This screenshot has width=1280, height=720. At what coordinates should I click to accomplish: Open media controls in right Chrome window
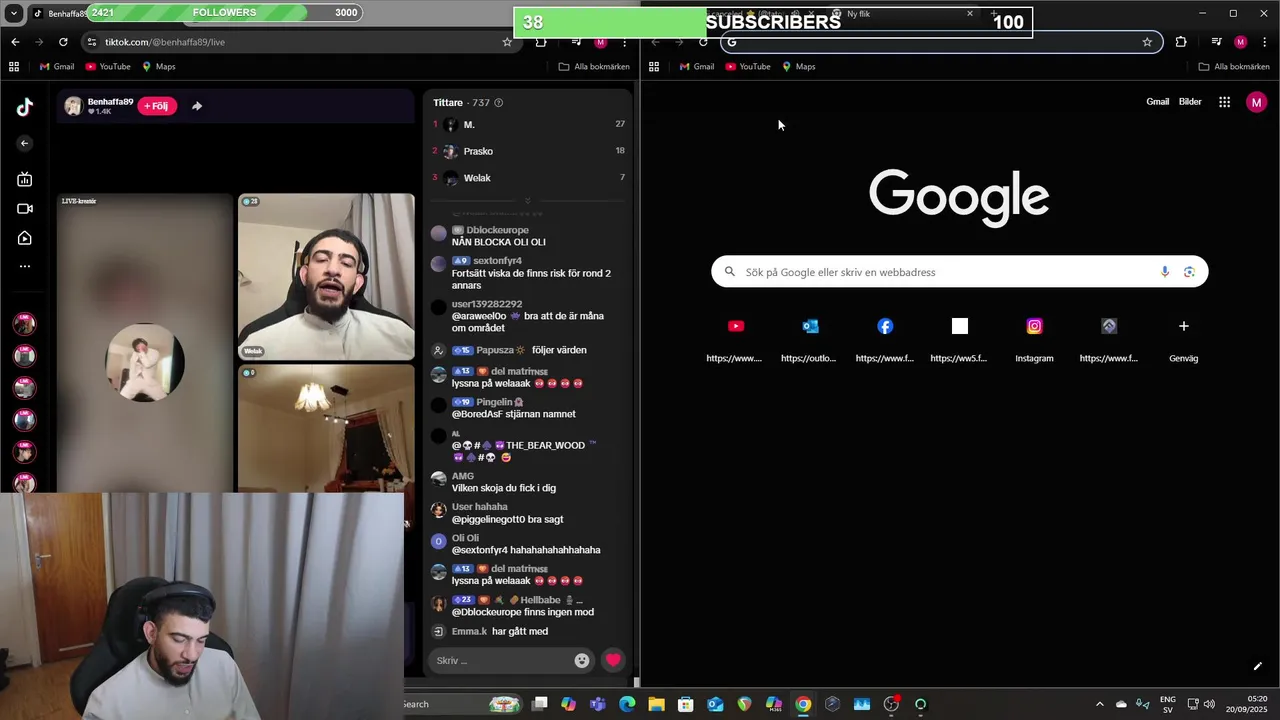point(1216,42)
